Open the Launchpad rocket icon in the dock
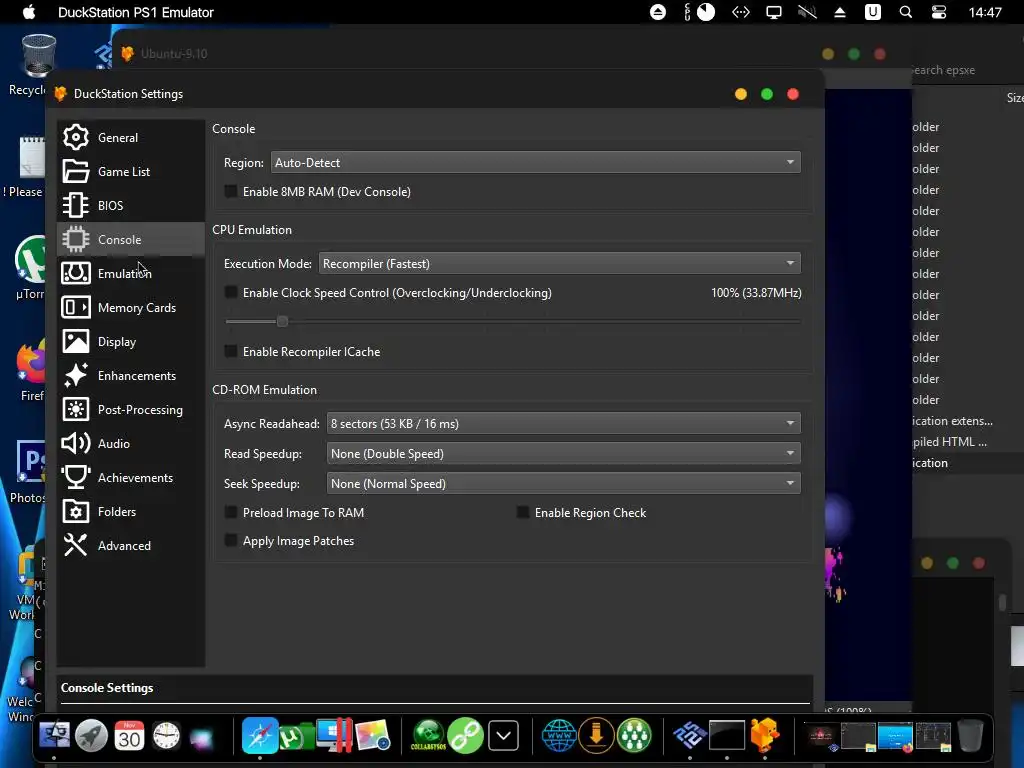Screen dimensions: 1024x768 click(91, 736)
